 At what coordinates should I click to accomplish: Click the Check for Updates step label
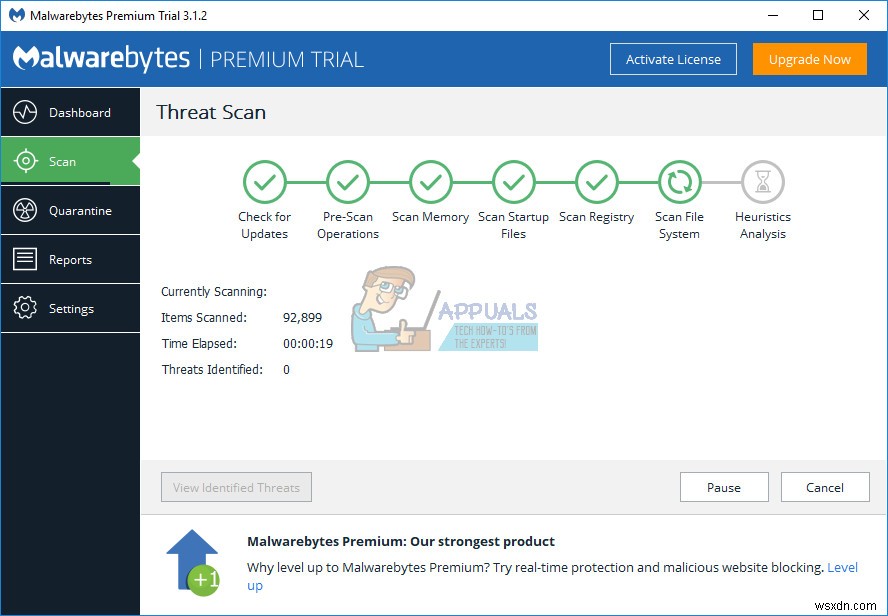coord(264,225)
